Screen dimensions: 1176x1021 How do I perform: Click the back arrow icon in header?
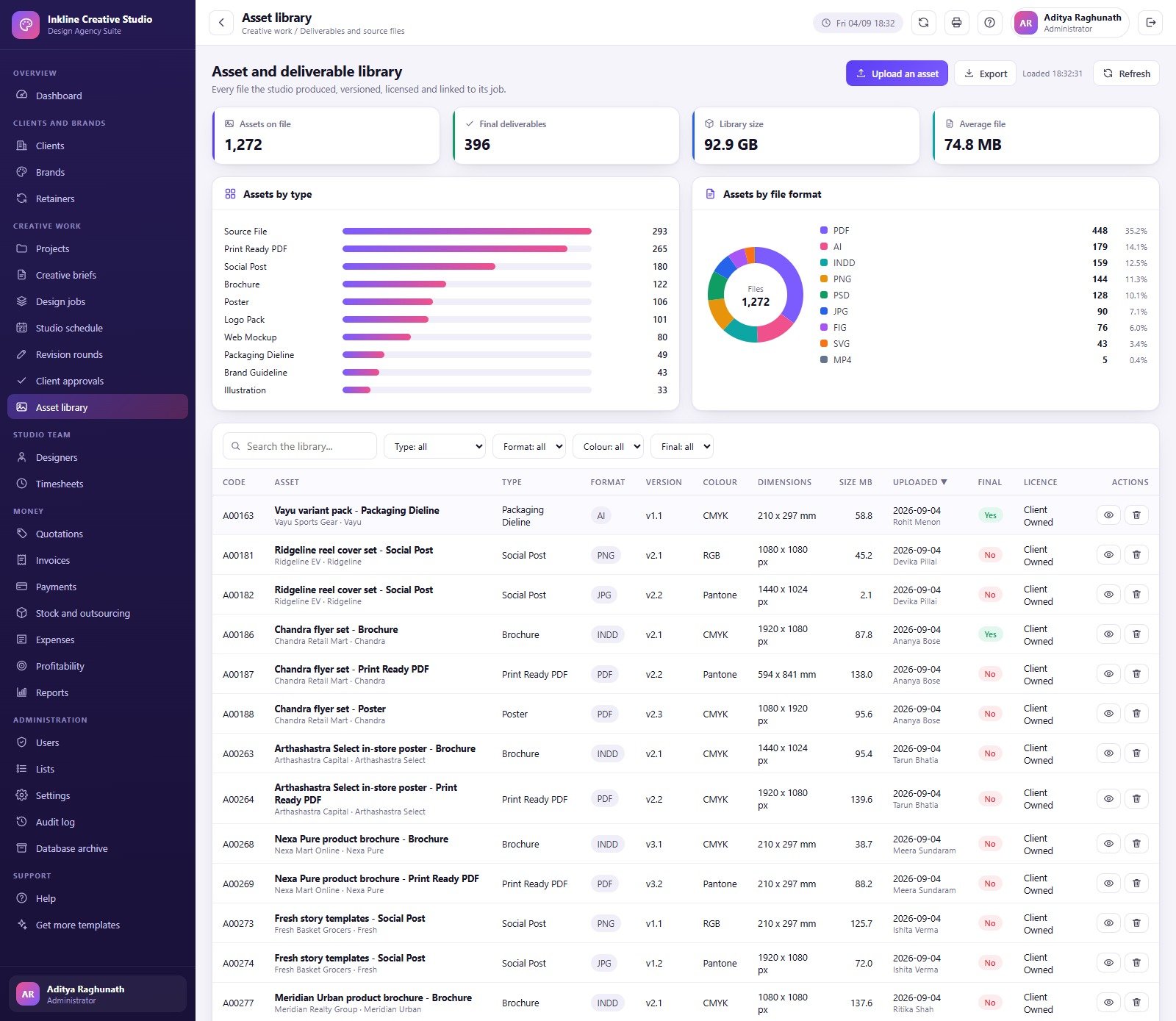coord(221,23)
